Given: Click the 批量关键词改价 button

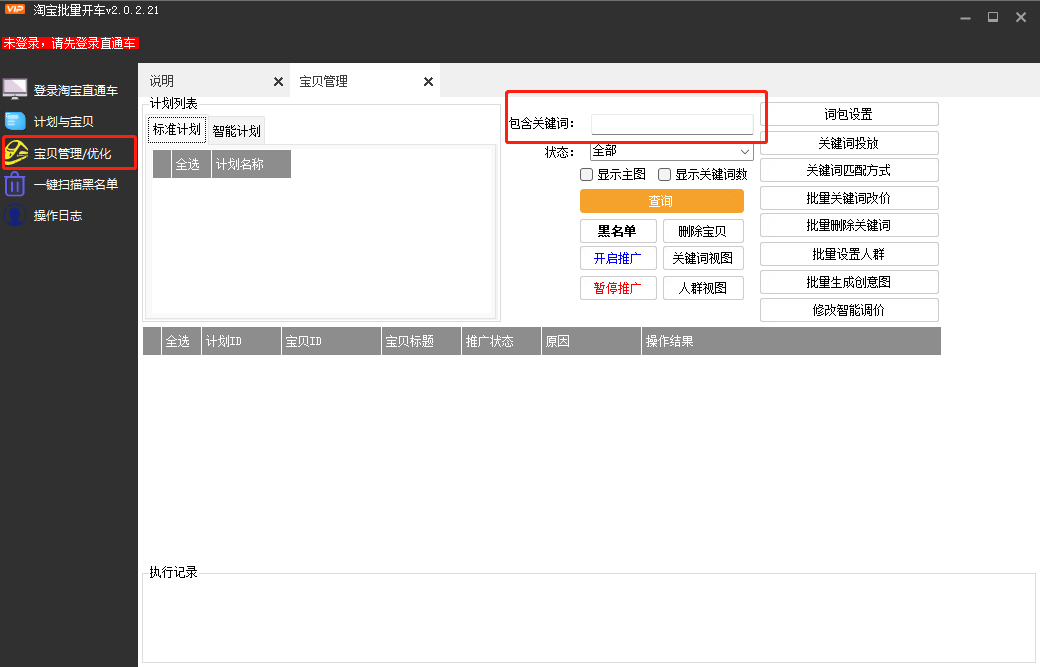Looking at the screenshot, I should [x=849, y=198].
